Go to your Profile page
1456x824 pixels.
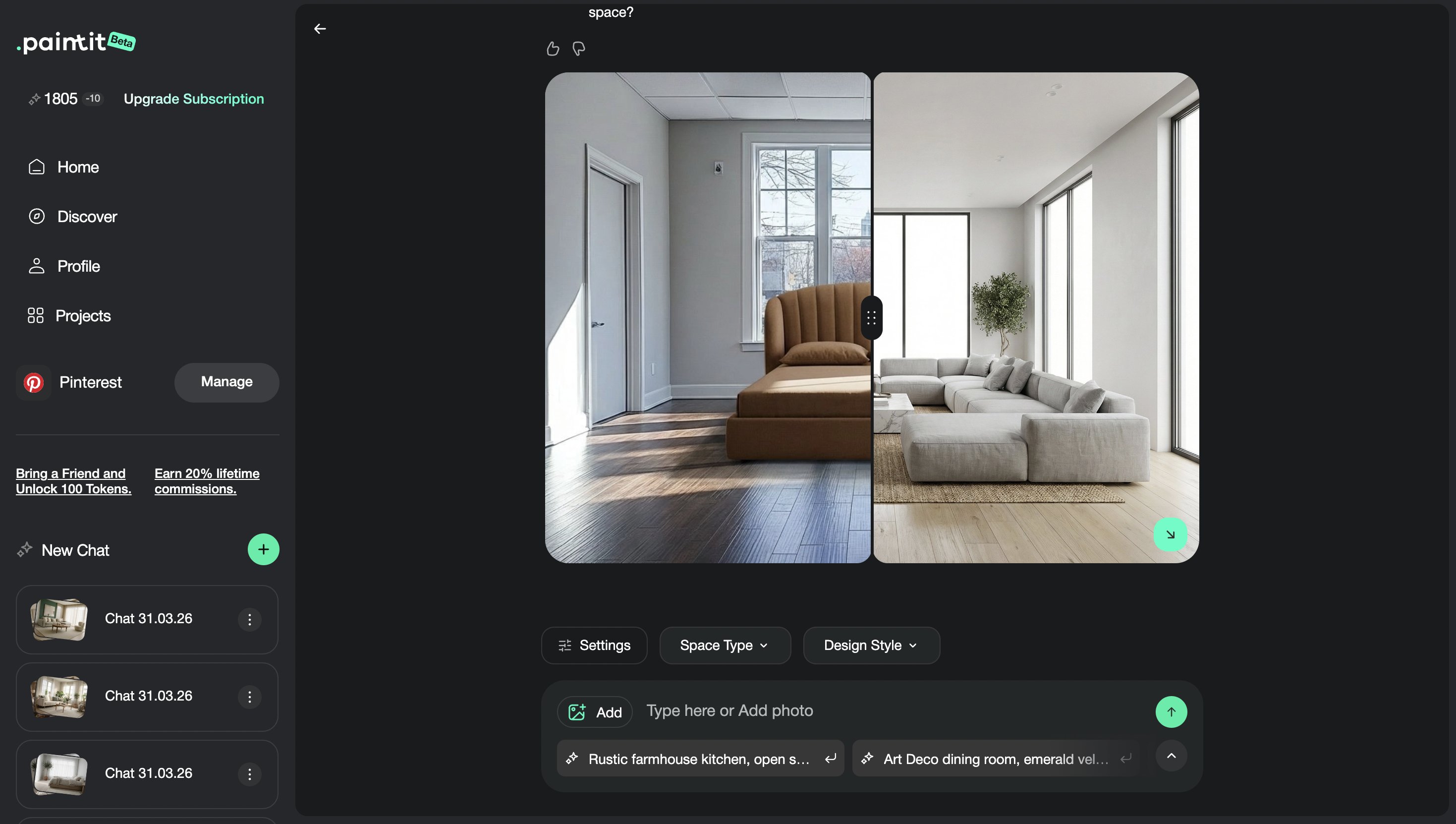79,266
